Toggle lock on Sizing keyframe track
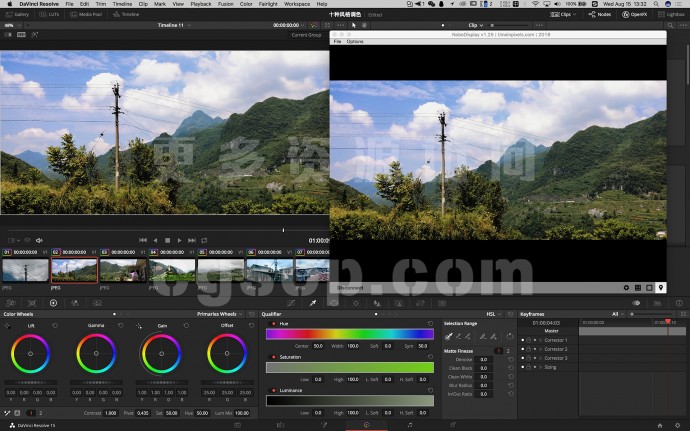 point(529,367)
